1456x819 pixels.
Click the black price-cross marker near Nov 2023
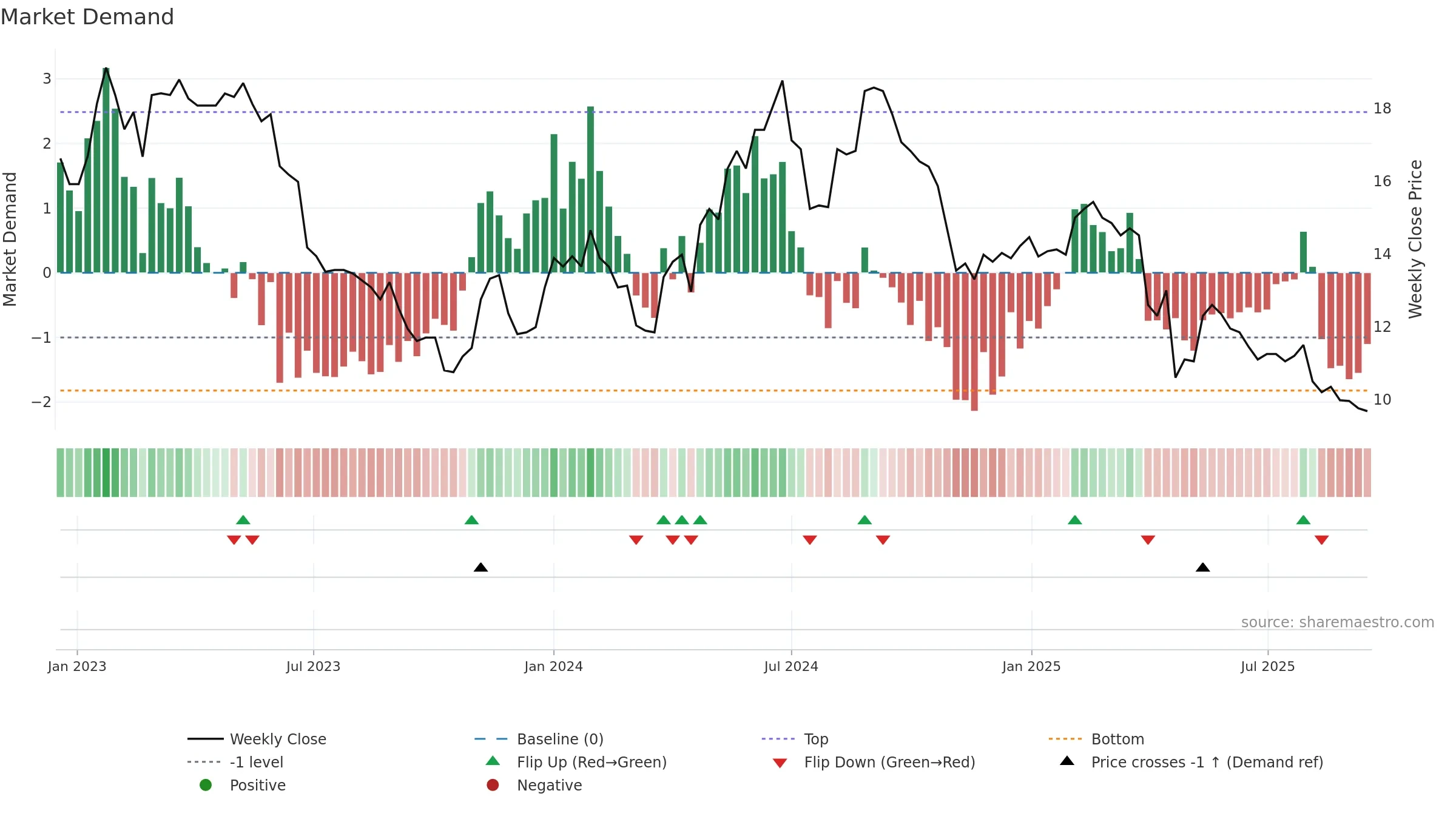point(480,567)
